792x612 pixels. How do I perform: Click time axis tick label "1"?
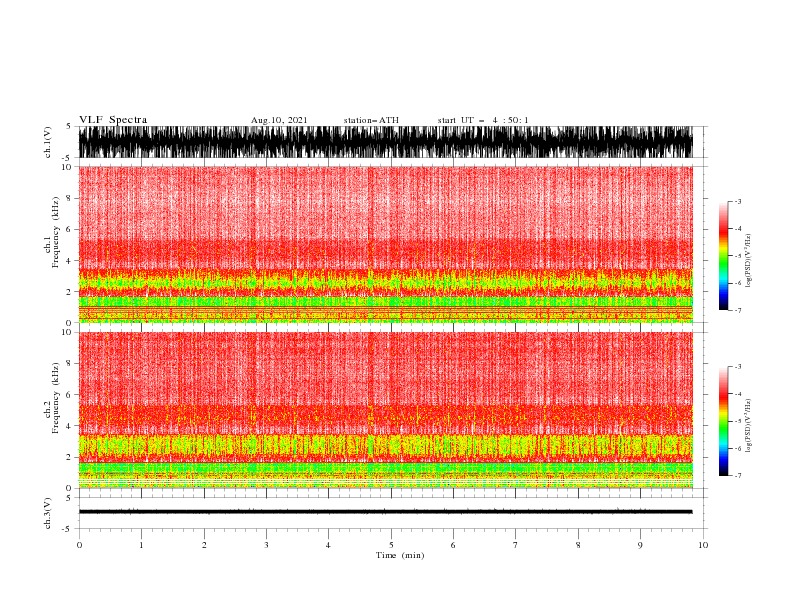(141, 545)
